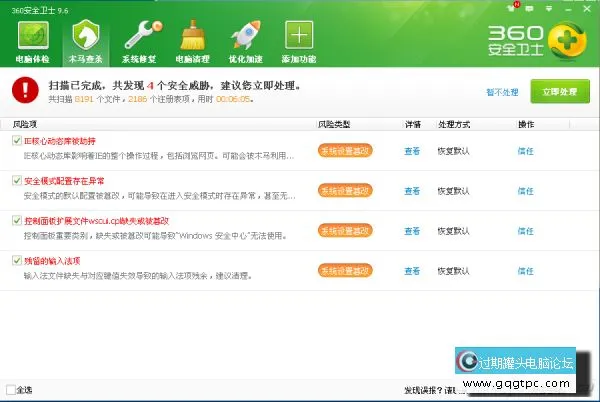
Task: Click the orange tag in the 安全模式 row
Action: pos(345,190)
